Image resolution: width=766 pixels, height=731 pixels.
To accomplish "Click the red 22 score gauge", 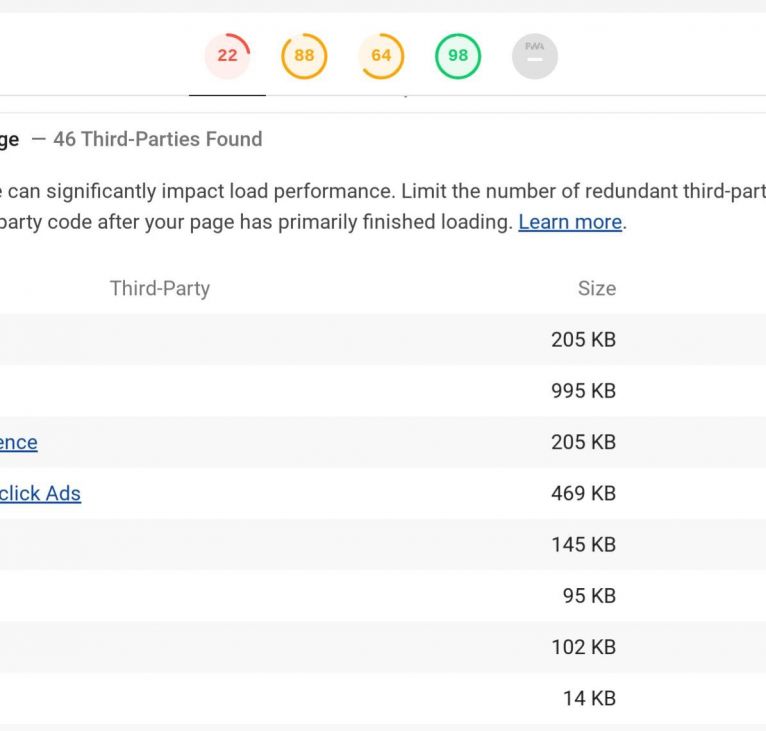I will click(227, 56).
